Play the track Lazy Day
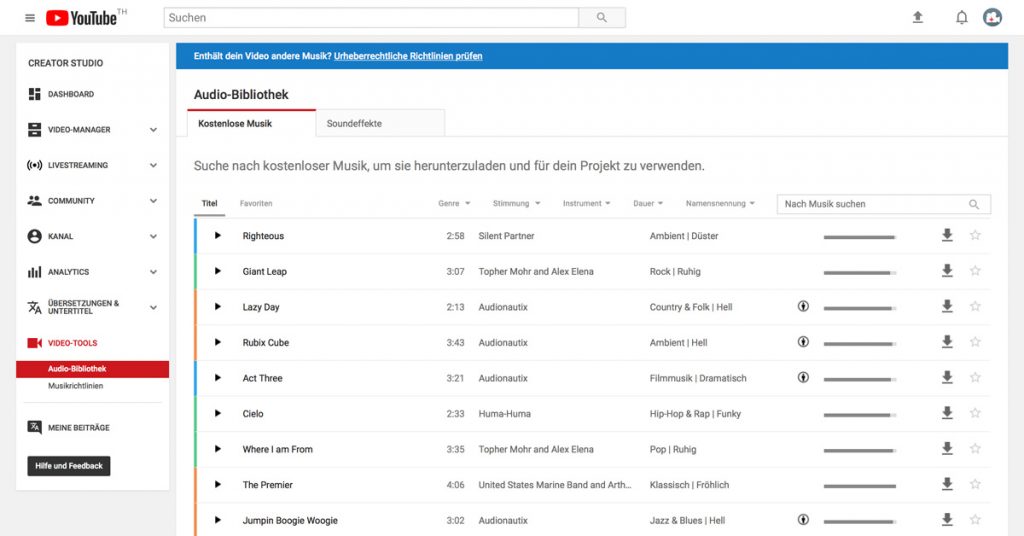 pyautogui.click(x=217, y=307)
